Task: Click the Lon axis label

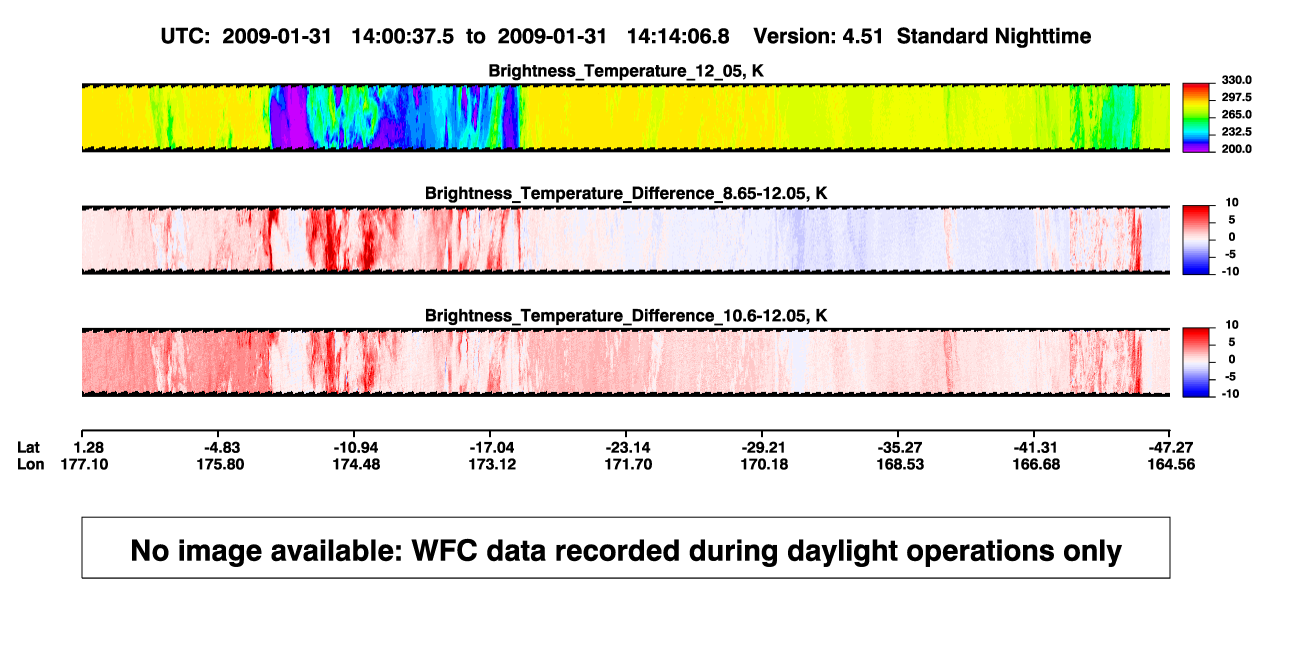Action: (x=29, y=464)
